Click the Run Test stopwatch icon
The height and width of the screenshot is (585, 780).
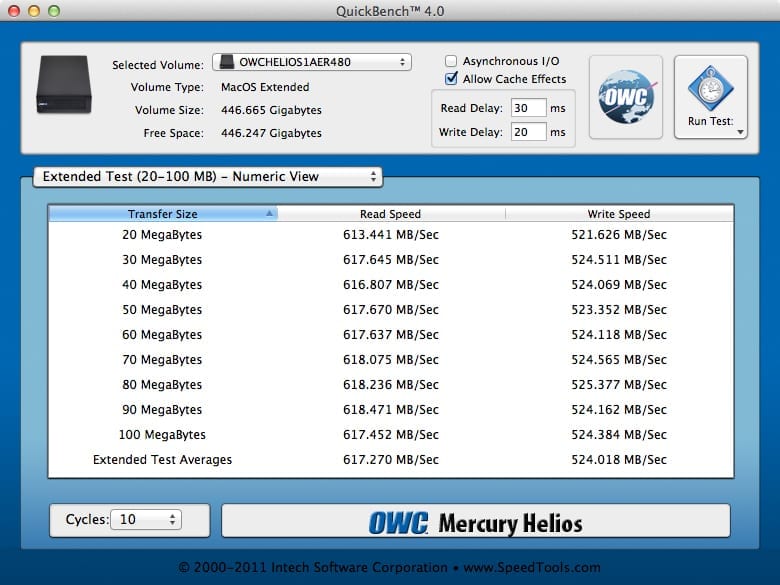pyautogui.click(x=710, y=90)
